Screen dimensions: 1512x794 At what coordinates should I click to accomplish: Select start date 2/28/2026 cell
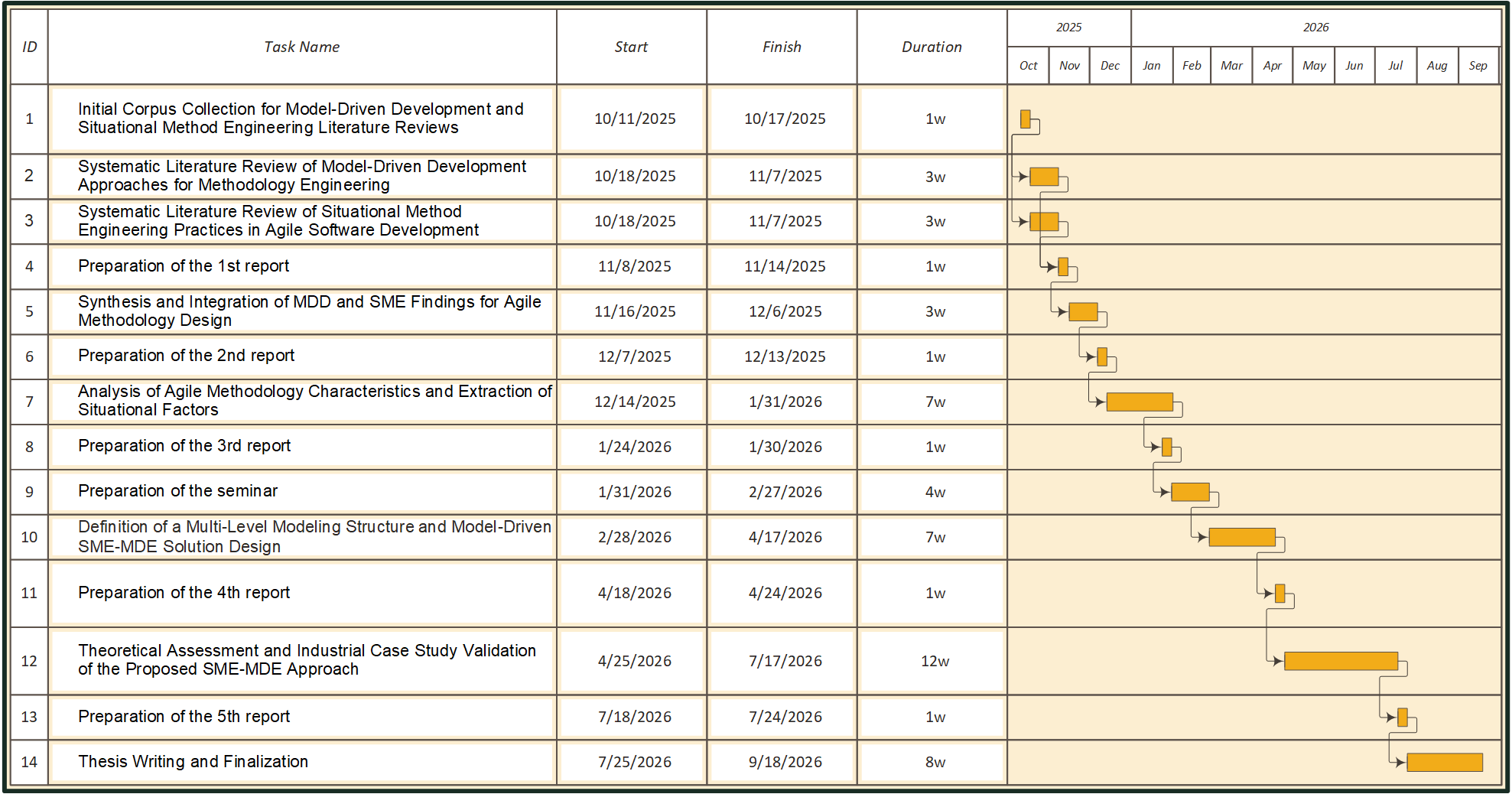coord(634,537)
